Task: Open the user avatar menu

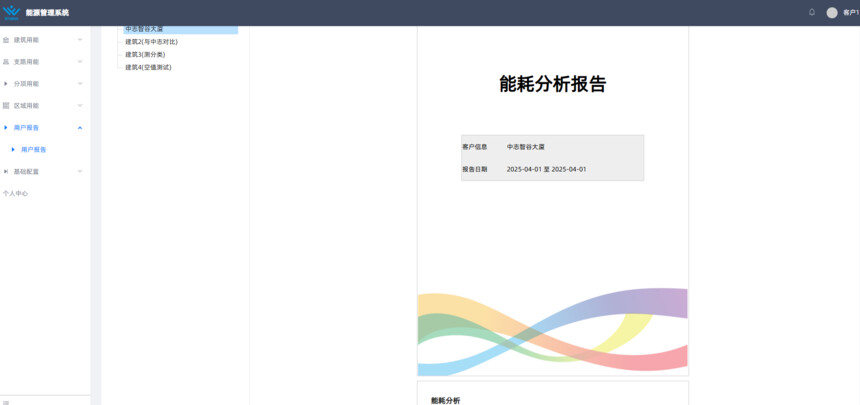Action: (x=832, y=12)
